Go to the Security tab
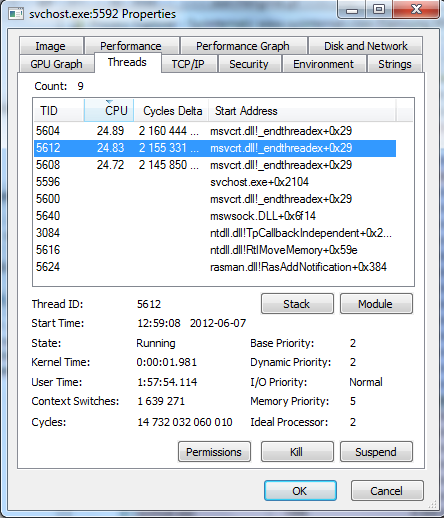This screenshot has height=518, width=444. [x=249, y=64]
